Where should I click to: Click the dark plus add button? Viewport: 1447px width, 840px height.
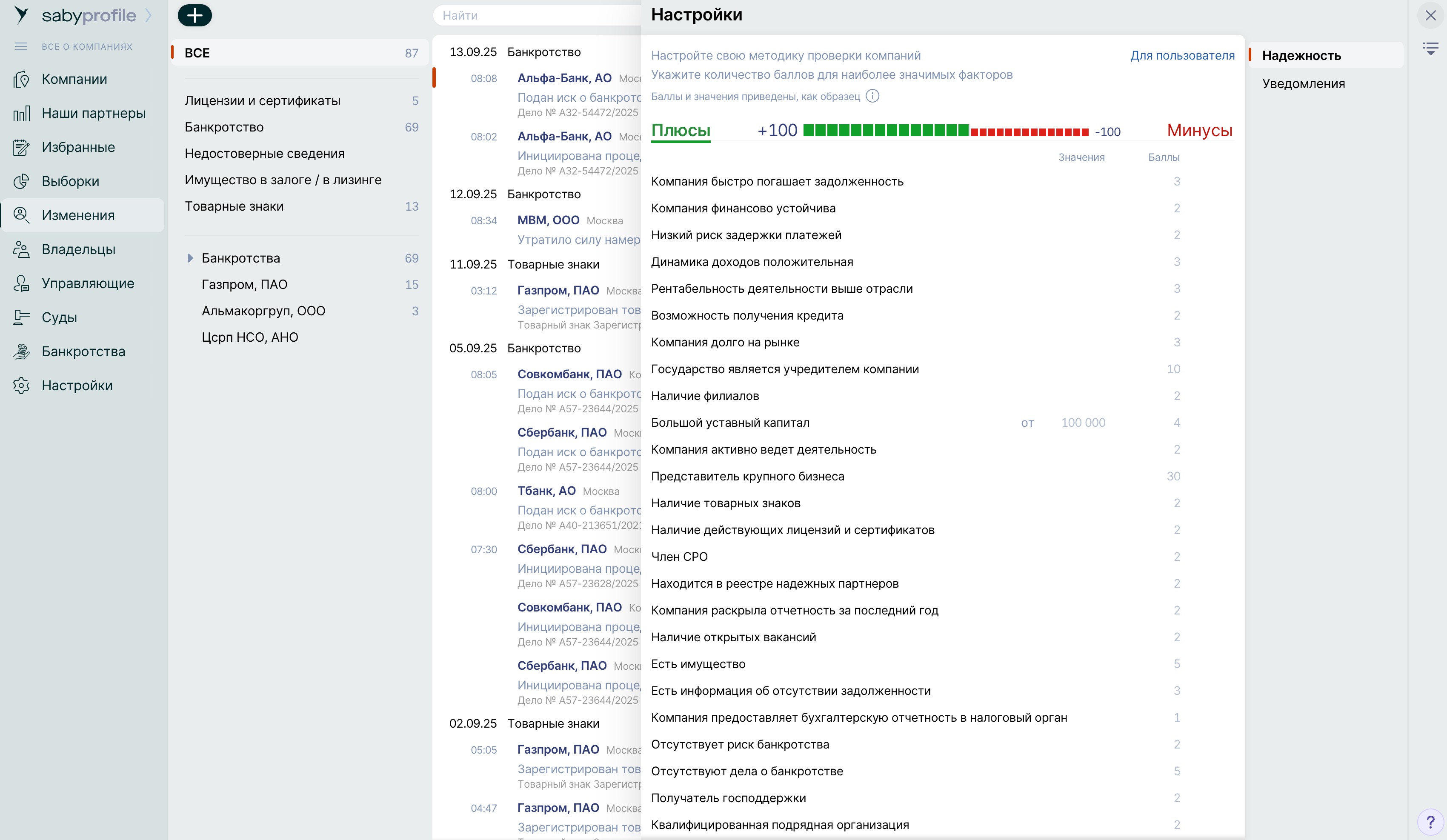pyautogui.click(x=194, y=15)
